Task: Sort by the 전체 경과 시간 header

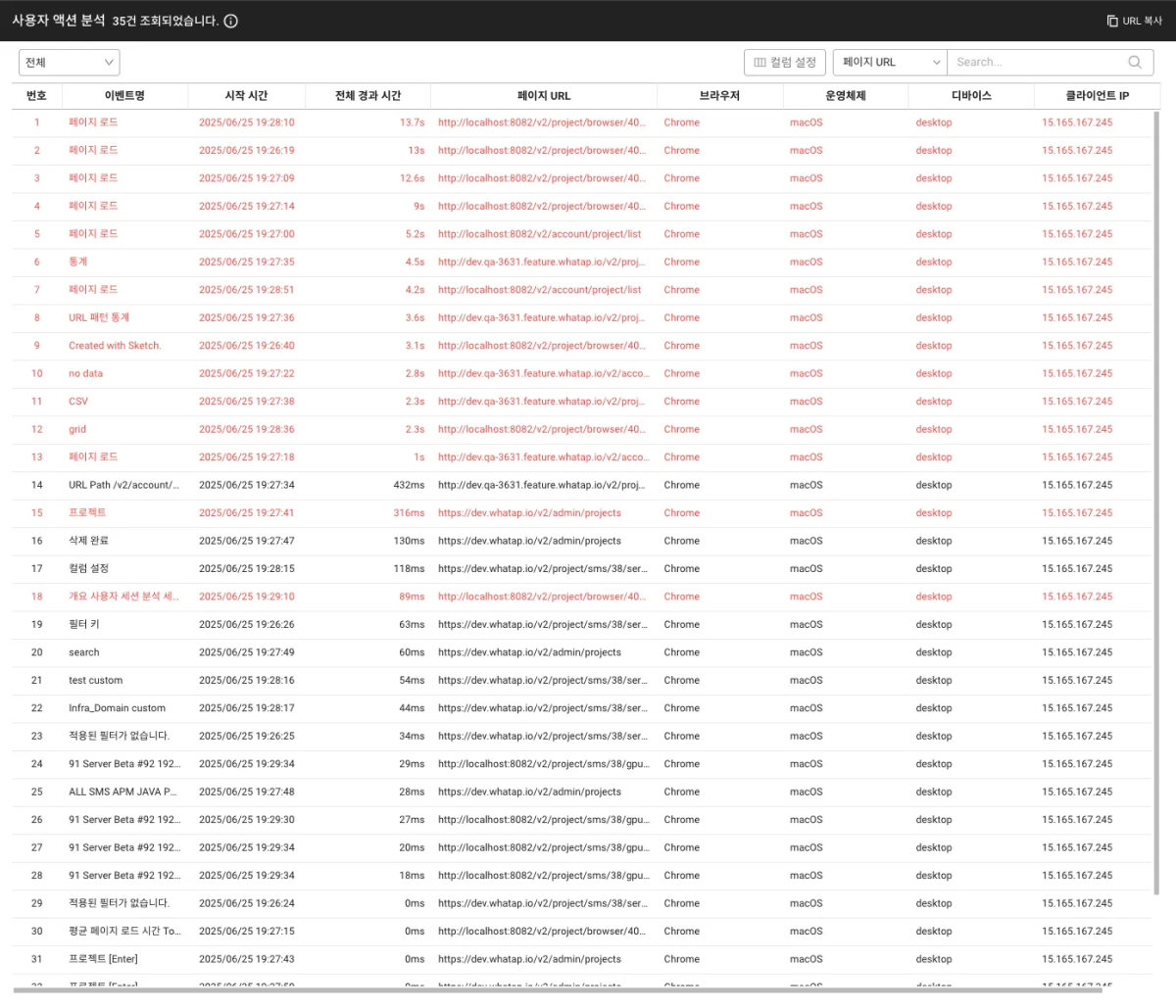Action: coord(367,95)
